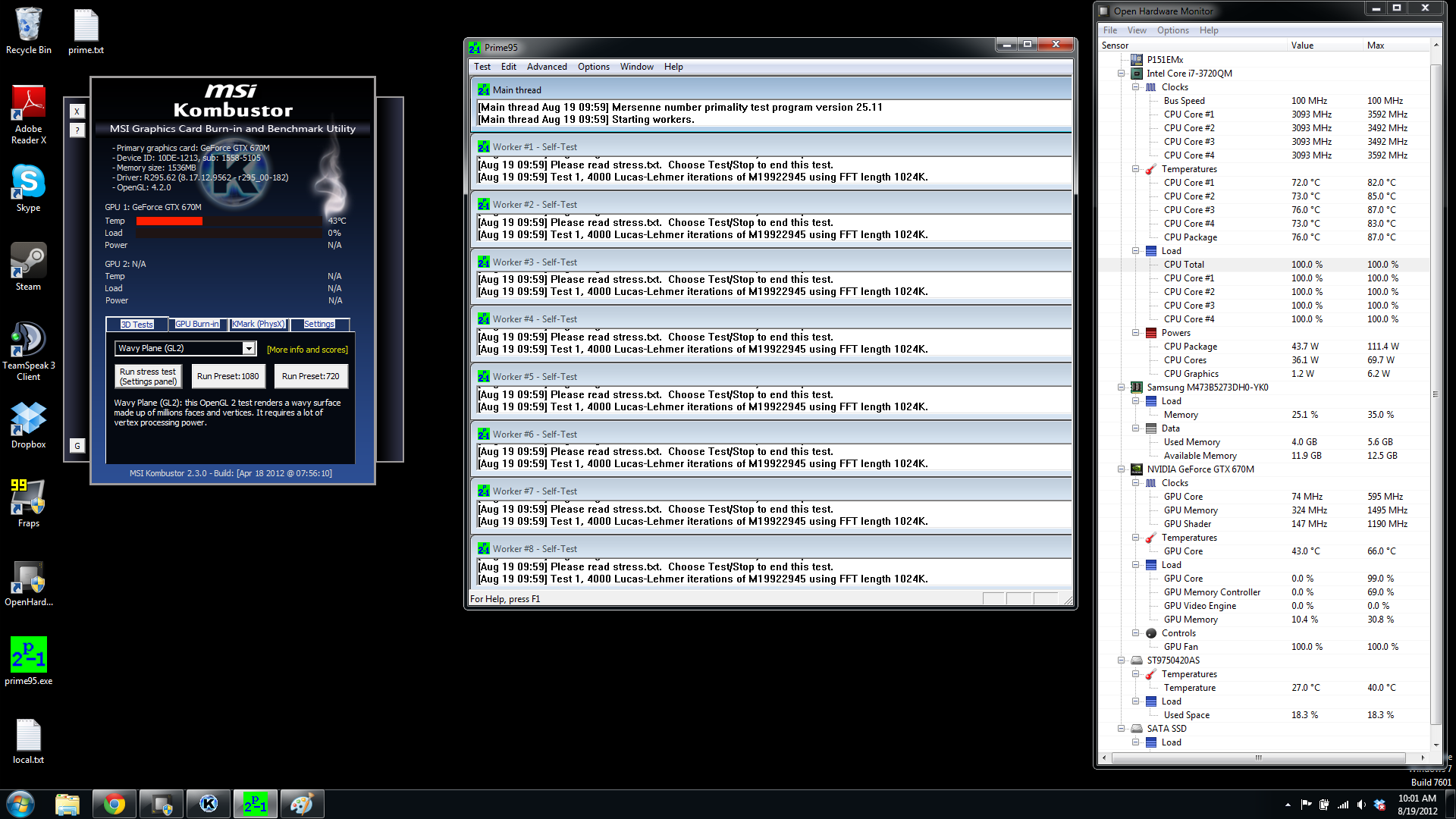Open Prime95 Window menu
The image size is (1456, 819).
click(x=637, y=67)
